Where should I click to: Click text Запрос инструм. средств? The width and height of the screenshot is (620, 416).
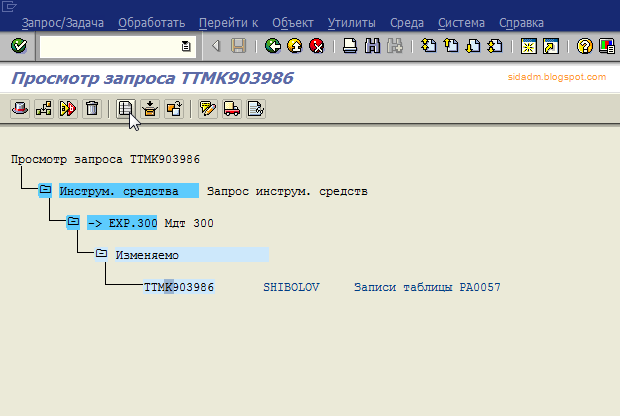(x=287, y=191)
